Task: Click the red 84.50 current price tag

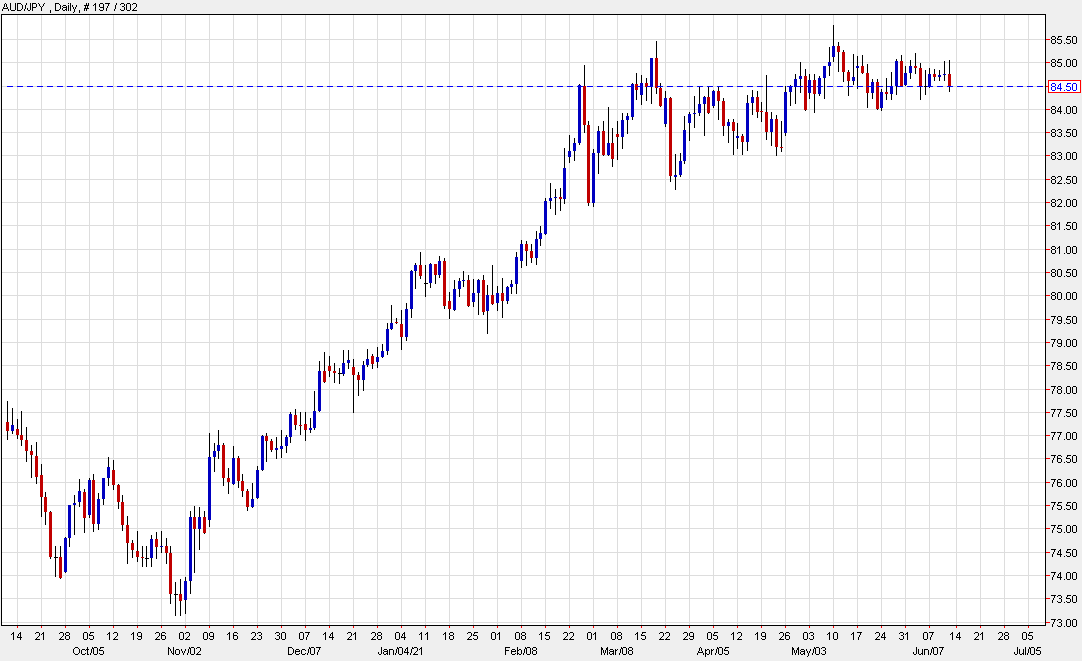Action: pos(1062,87)
